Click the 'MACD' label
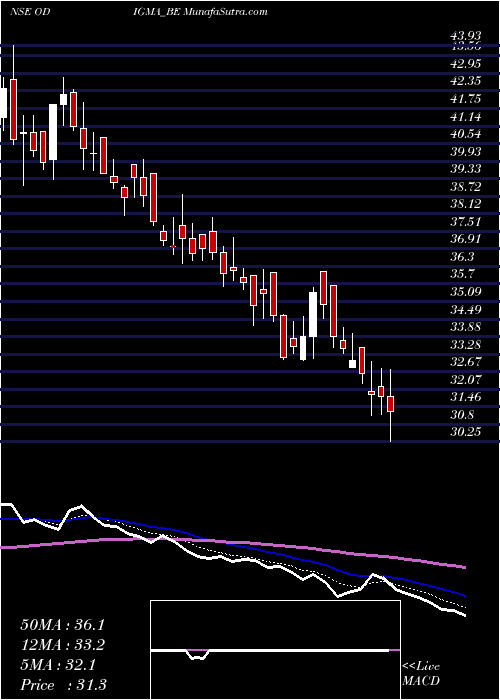Screen dimensions: 500x700 click(x=420, y=682)
